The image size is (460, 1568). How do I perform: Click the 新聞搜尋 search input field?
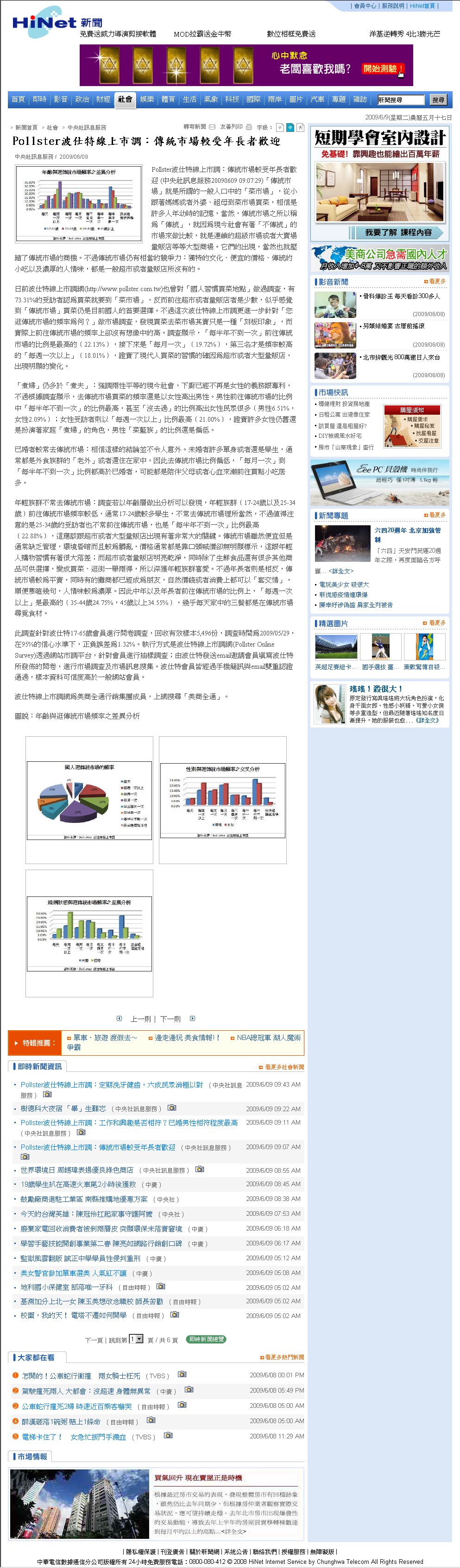[400, 100]
